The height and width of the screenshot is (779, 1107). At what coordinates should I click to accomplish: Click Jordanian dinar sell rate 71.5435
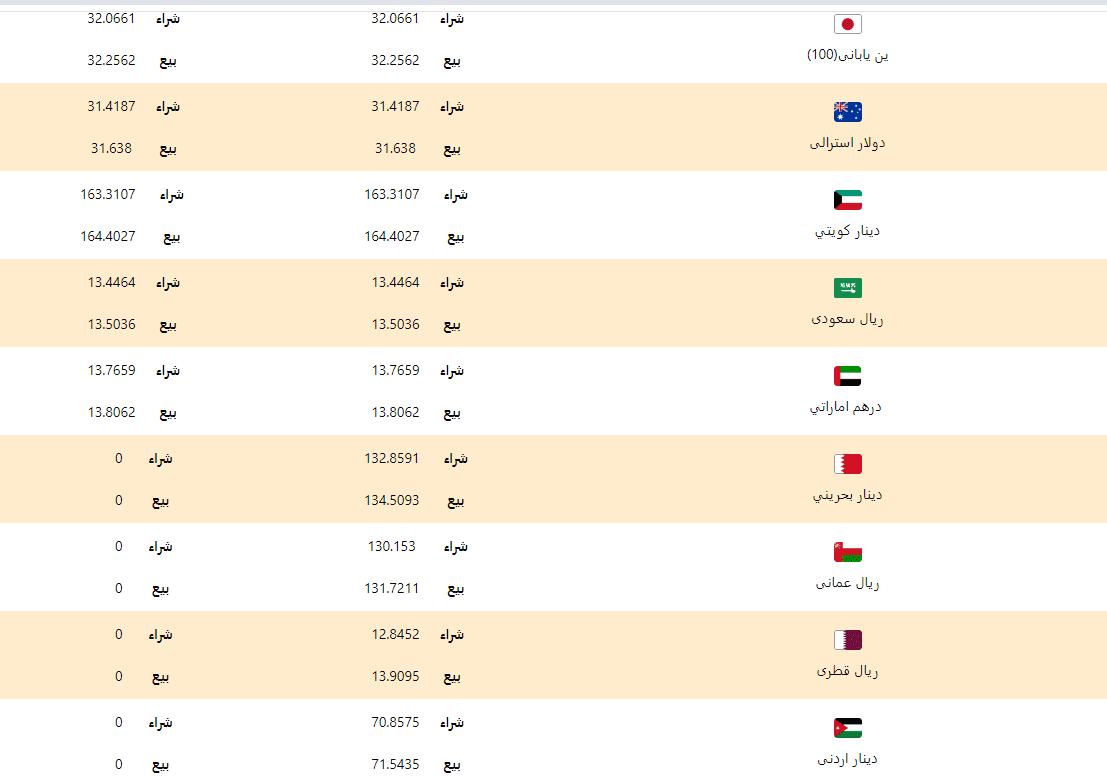(395, 764)
